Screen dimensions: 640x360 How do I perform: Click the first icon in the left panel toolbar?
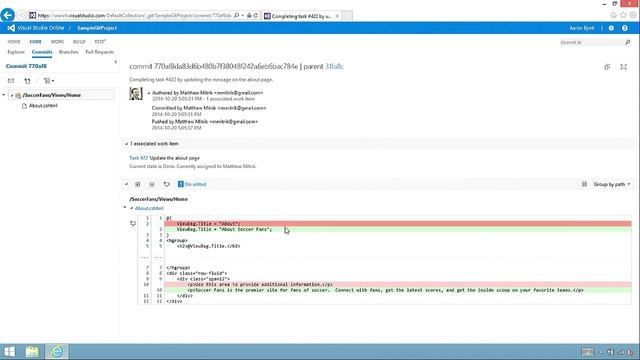click(11, 81)
